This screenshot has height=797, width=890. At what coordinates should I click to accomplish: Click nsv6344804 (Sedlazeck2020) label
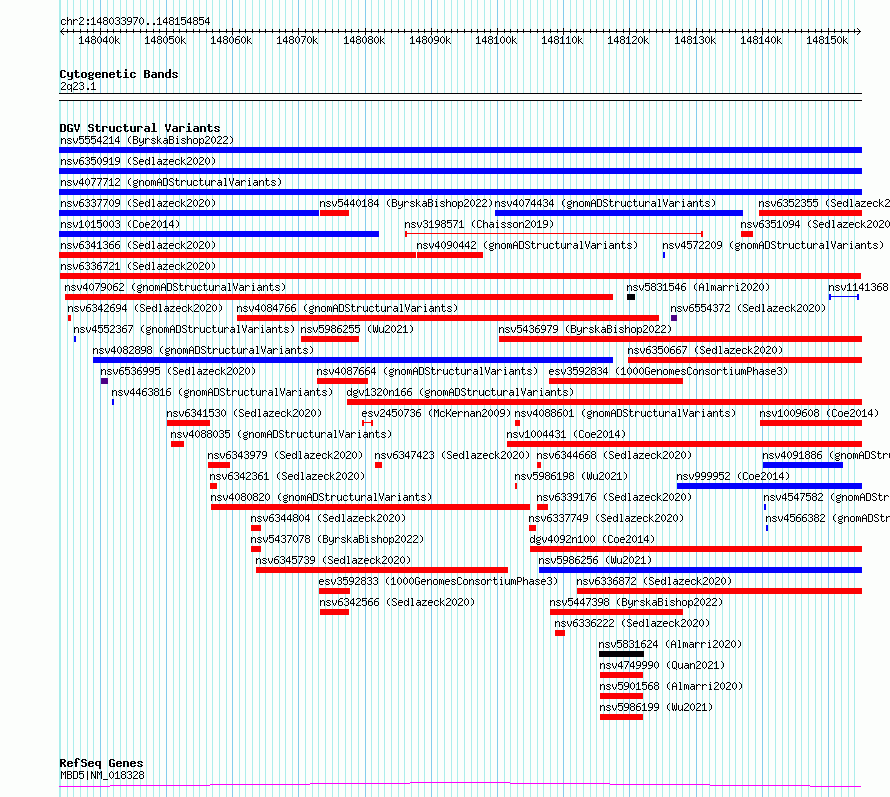[x=328, y=518]
